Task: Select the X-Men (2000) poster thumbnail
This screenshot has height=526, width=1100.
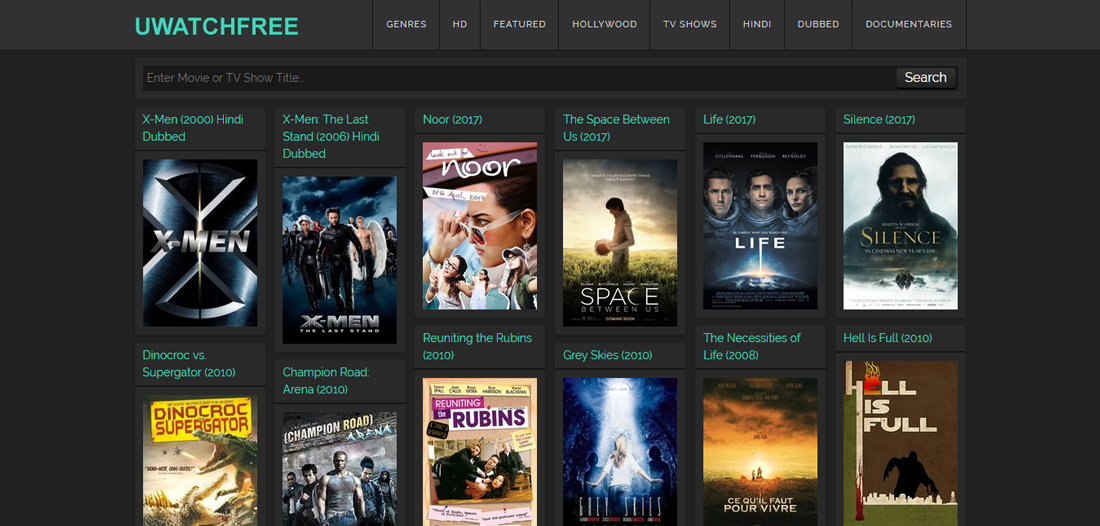Action: pos(200,243)
